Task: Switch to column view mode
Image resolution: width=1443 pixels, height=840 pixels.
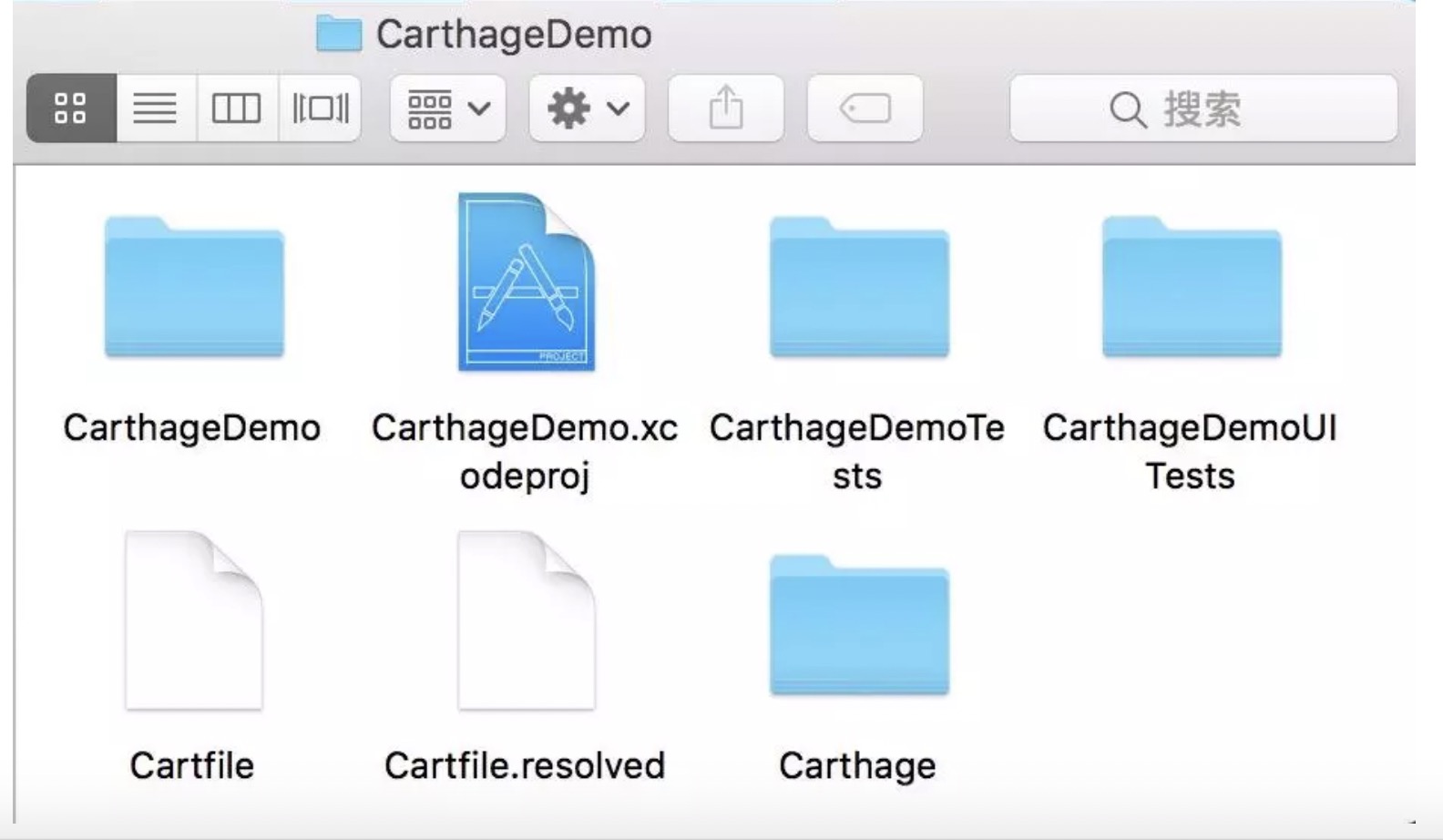Action: (x=237, y=108)
